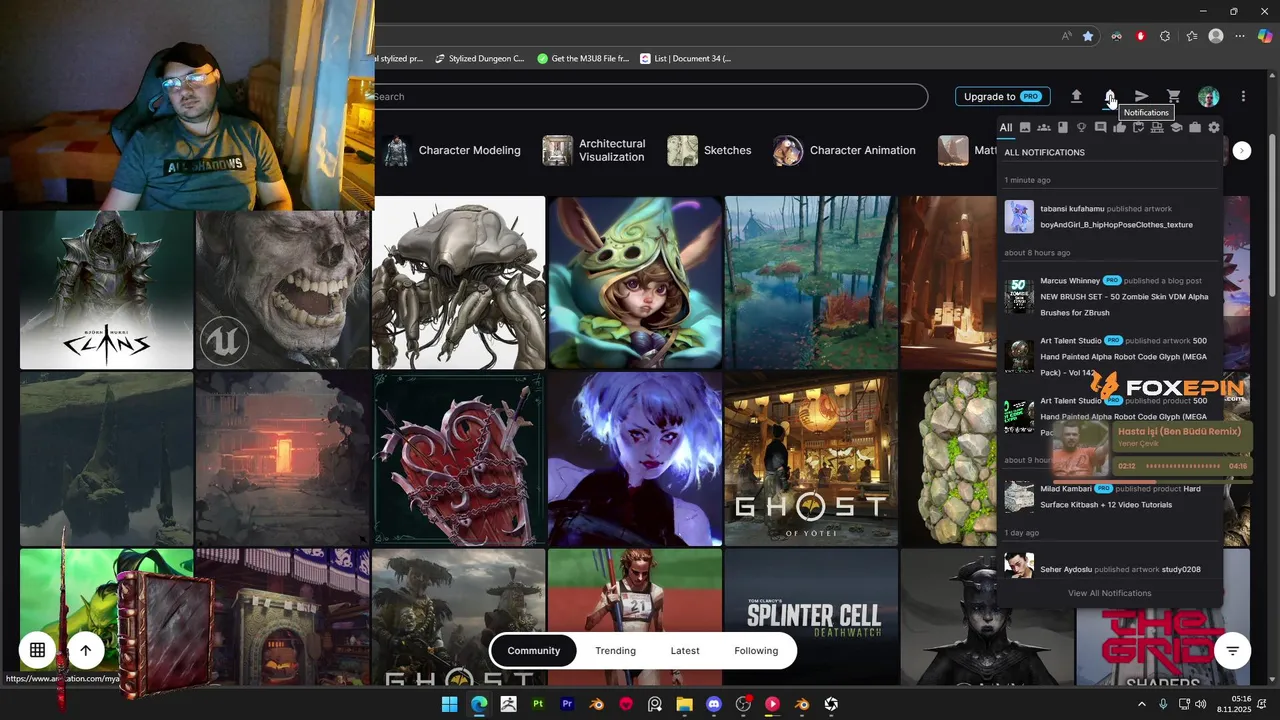The height and width of the screenshot is (720, 1280).
Task: Open the user profile avatar
Action: point(1209,97)
